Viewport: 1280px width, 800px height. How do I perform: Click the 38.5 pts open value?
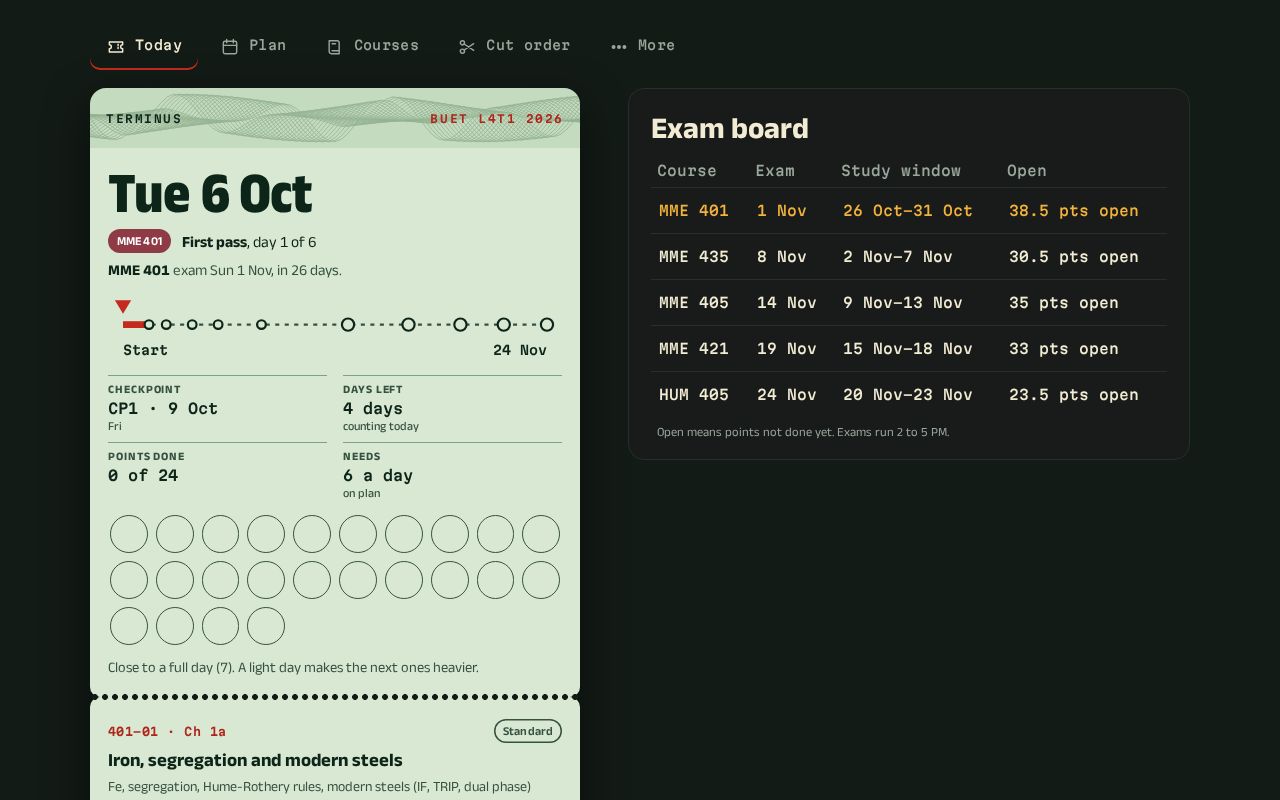[x=1074, y=211]
